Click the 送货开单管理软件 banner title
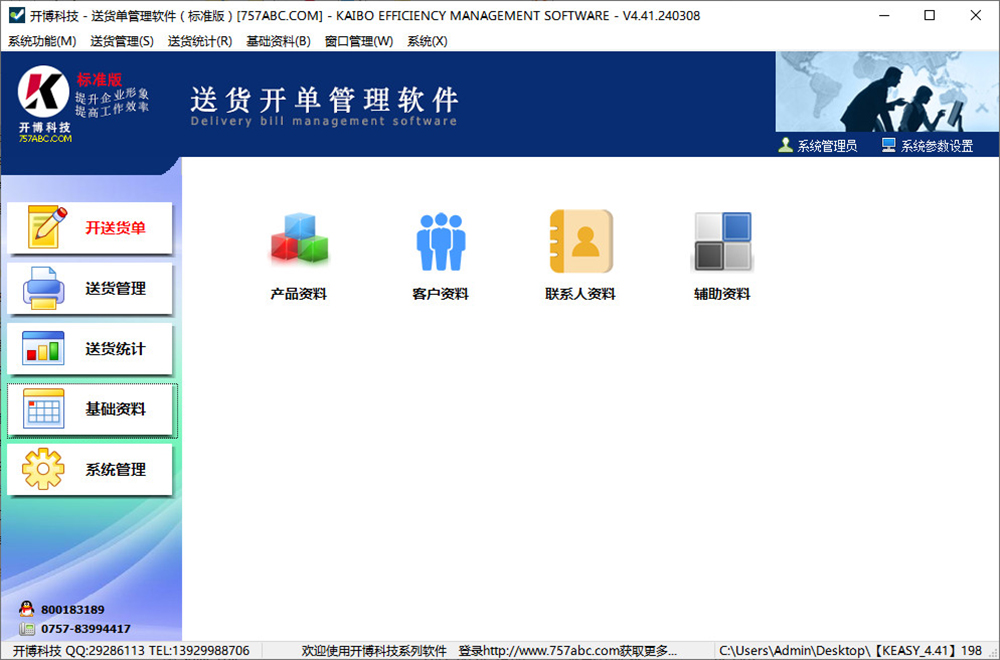Image resolution: width=1000 pixels, height=660 pixels. (324, 99)
